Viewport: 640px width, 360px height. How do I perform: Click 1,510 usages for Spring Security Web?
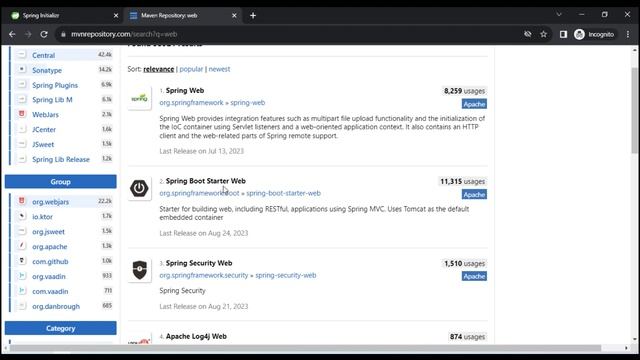click(464, 264)
